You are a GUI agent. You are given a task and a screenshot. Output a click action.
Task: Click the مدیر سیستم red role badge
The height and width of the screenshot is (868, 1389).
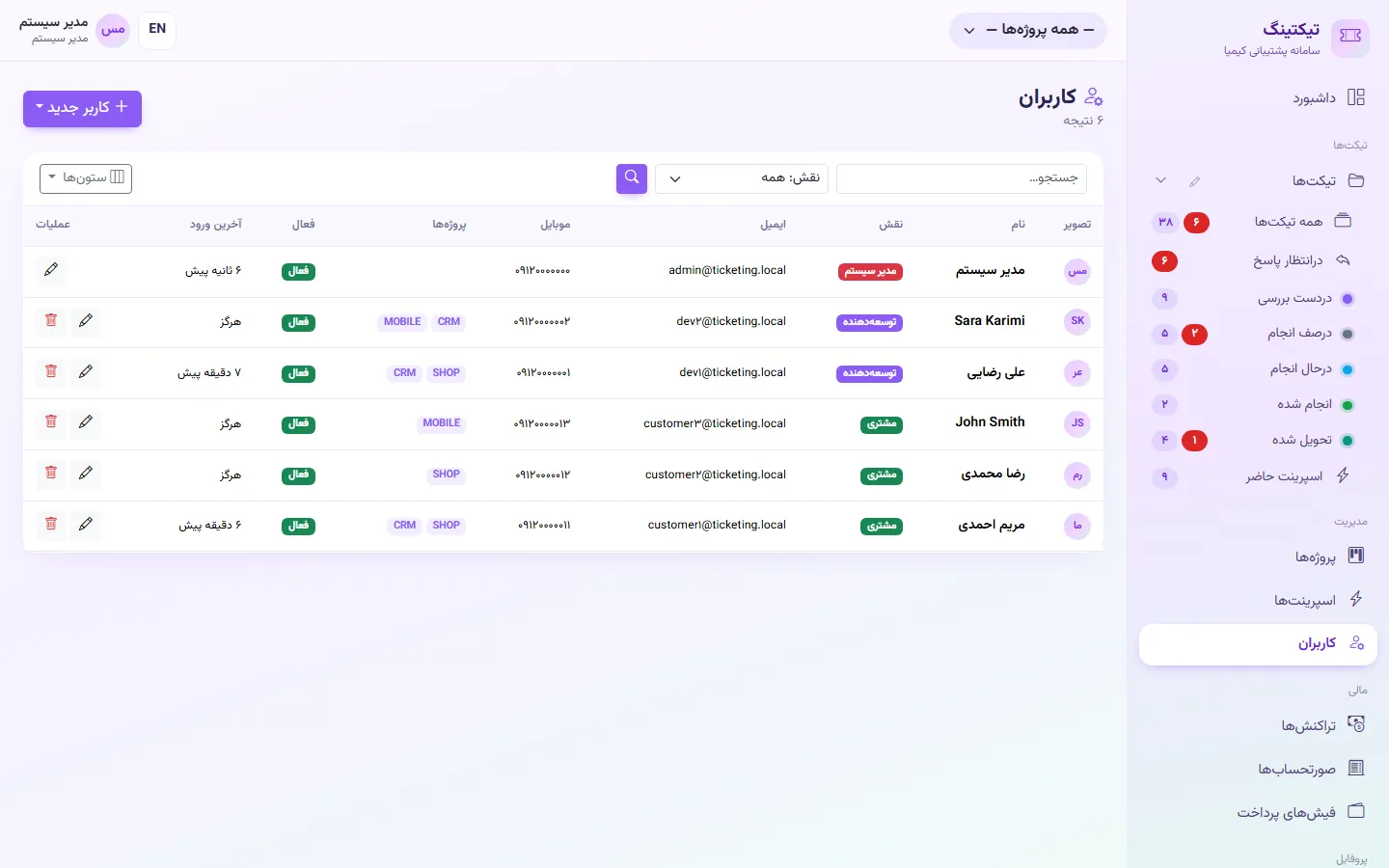click(x=871, y=272)
